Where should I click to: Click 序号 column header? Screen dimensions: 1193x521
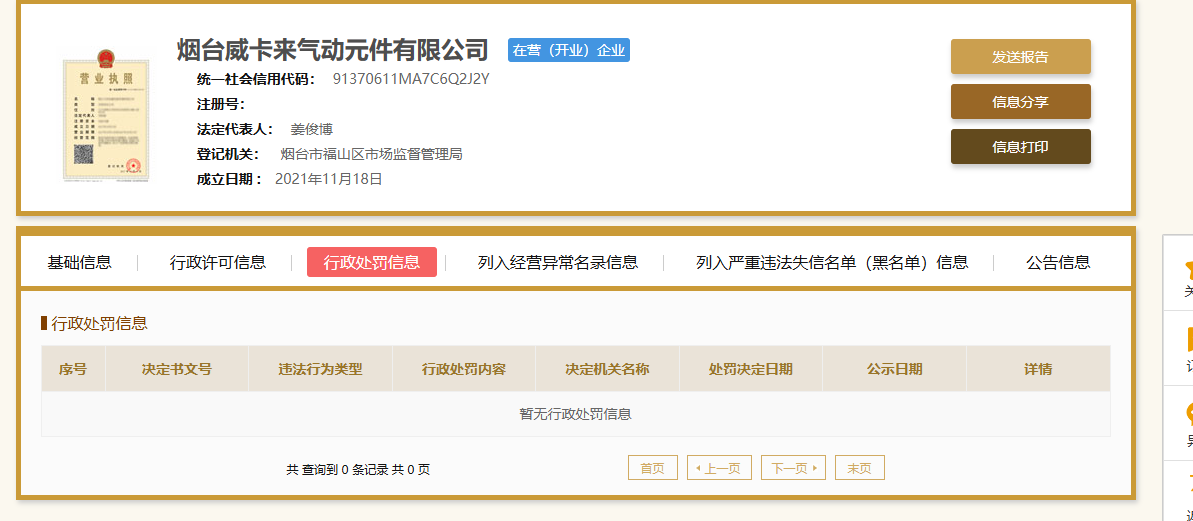click(x=73, y=369)
